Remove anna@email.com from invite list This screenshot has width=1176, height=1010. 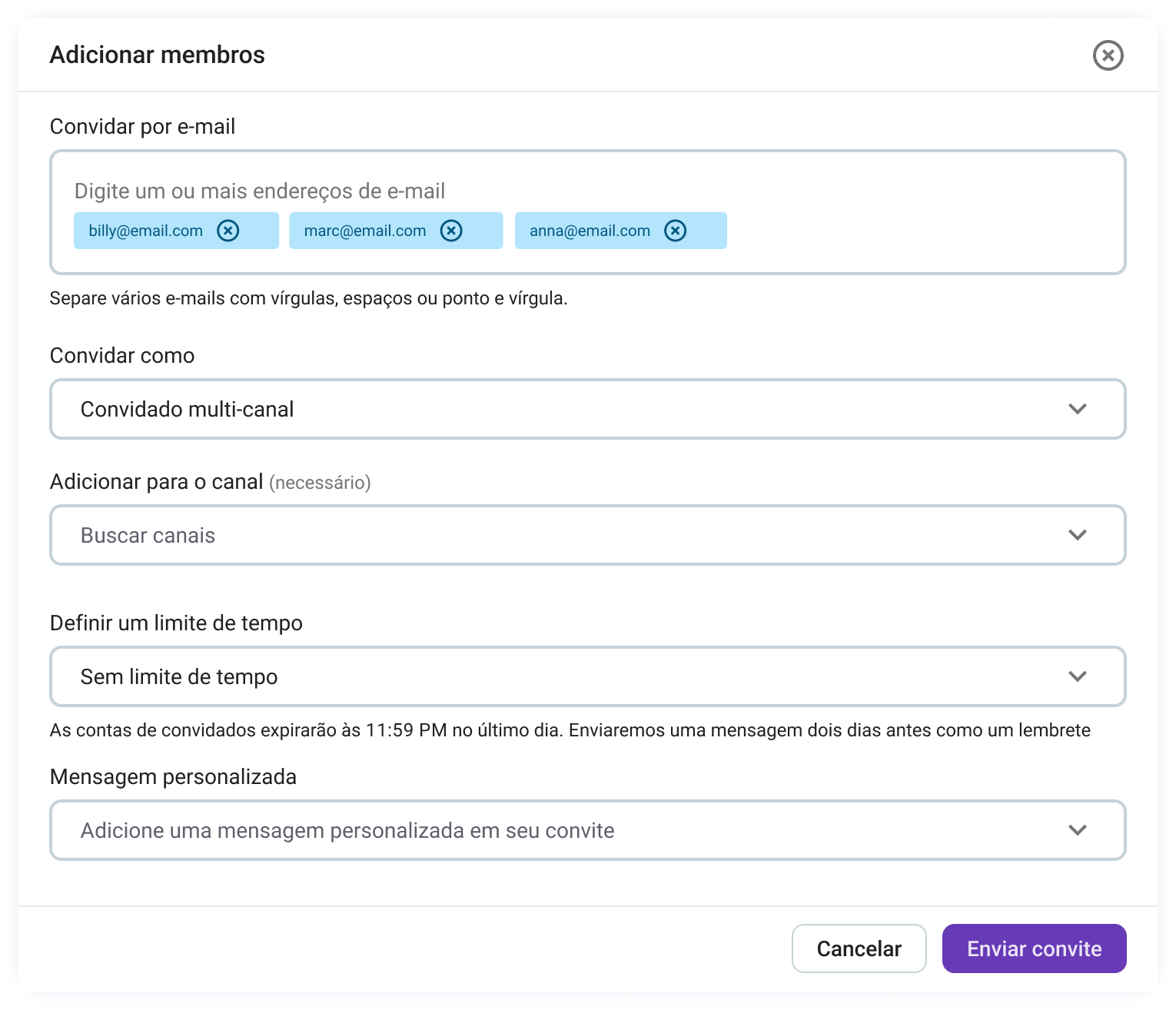[x=675, y=231]
